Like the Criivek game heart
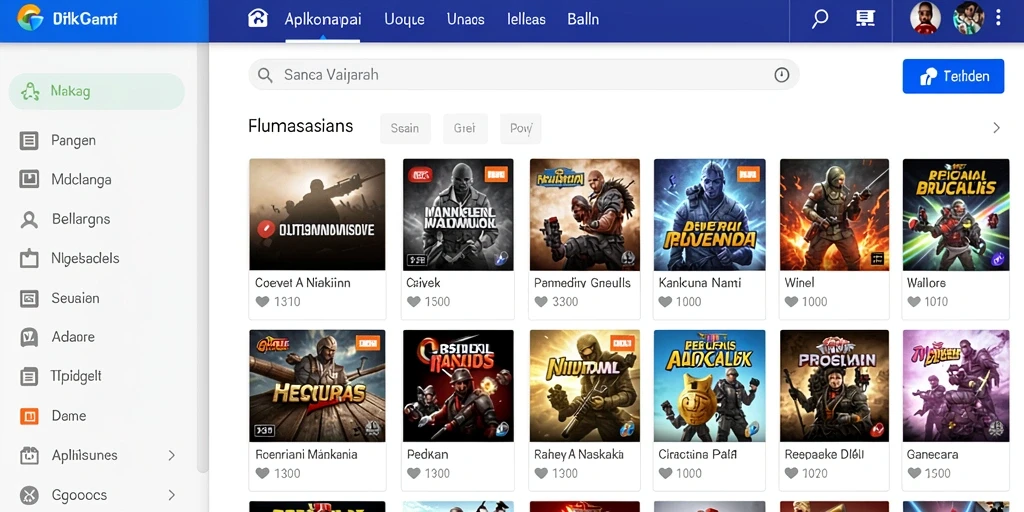This screenshot has width=1024, height=512. (413, 302)
